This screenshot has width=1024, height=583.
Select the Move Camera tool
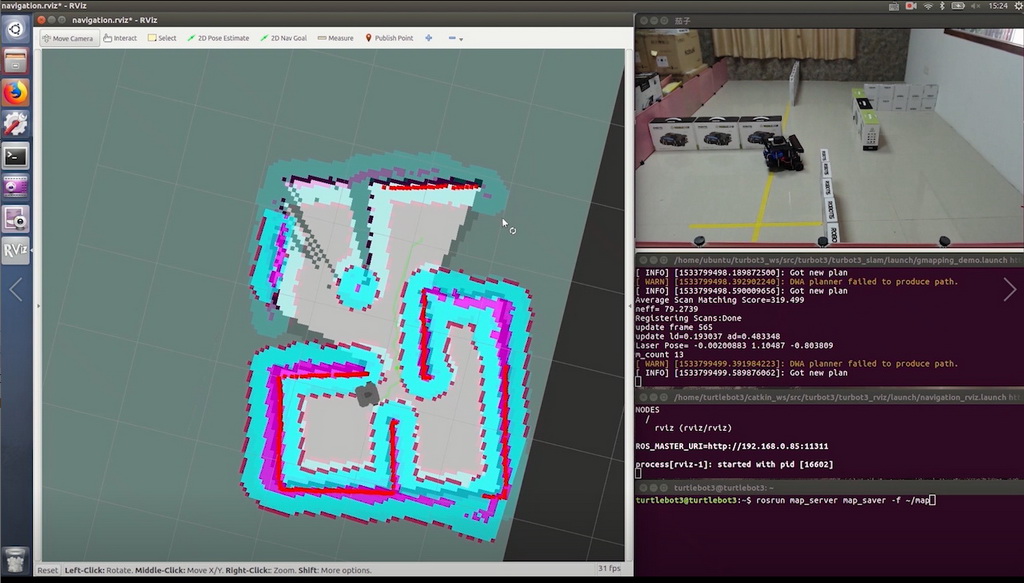pyautogui.click(x=68, y=38)
